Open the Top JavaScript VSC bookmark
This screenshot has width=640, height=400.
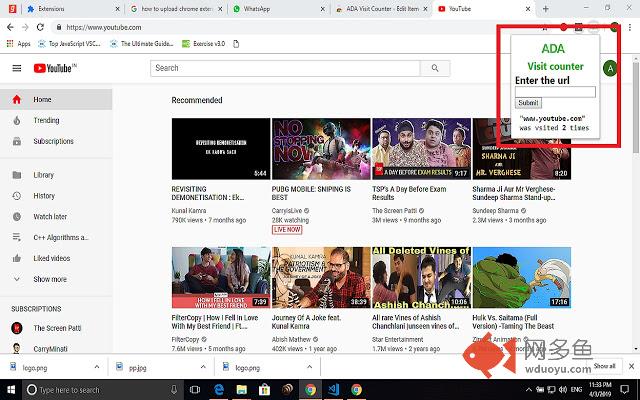coord(69,44)
